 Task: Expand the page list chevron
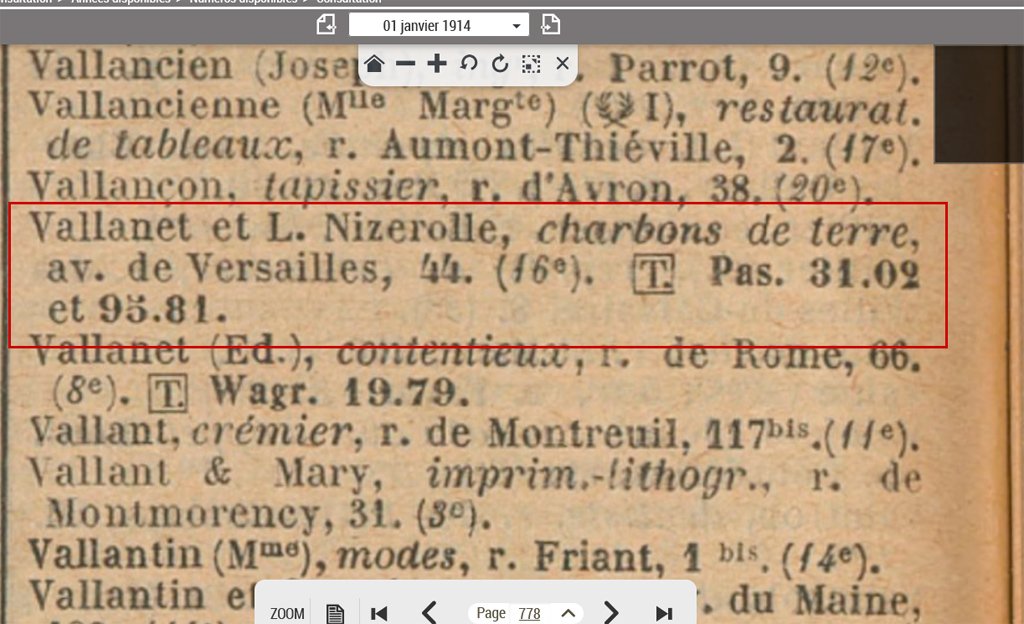point(568,613)
